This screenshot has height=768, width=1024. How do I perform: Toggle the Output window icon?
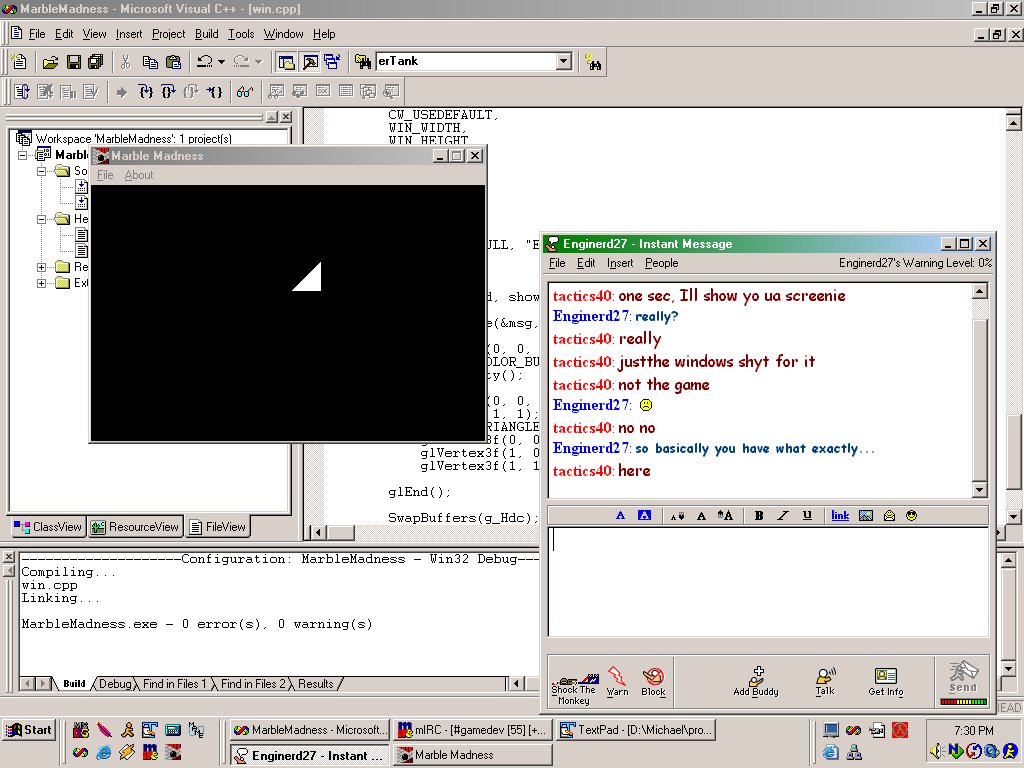310,62
